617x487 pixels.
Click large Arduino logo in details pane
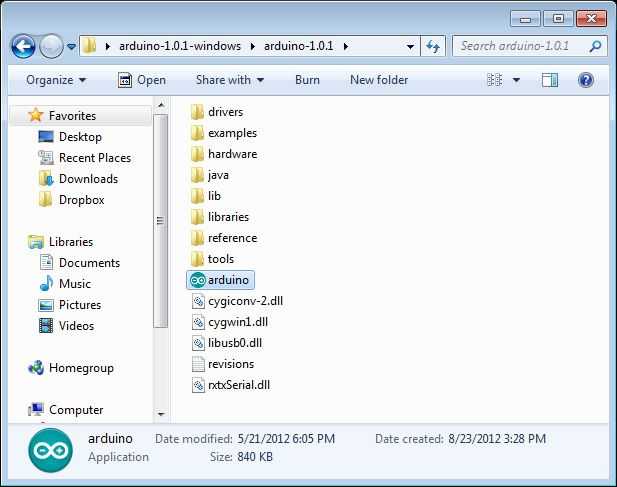point(50,450)
